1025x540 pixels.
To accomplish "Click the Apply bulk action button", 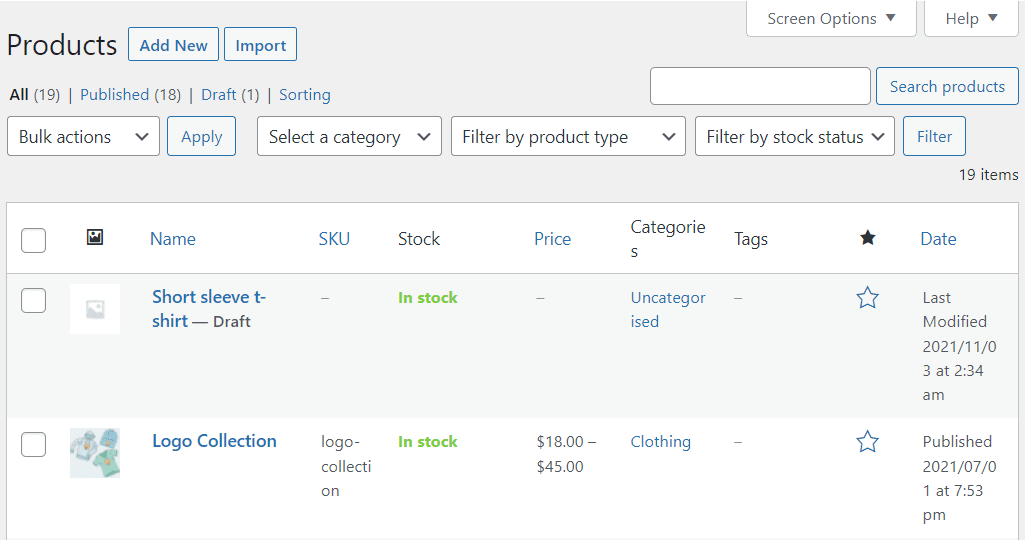I will pyautogui.click(x=201, y=137).
